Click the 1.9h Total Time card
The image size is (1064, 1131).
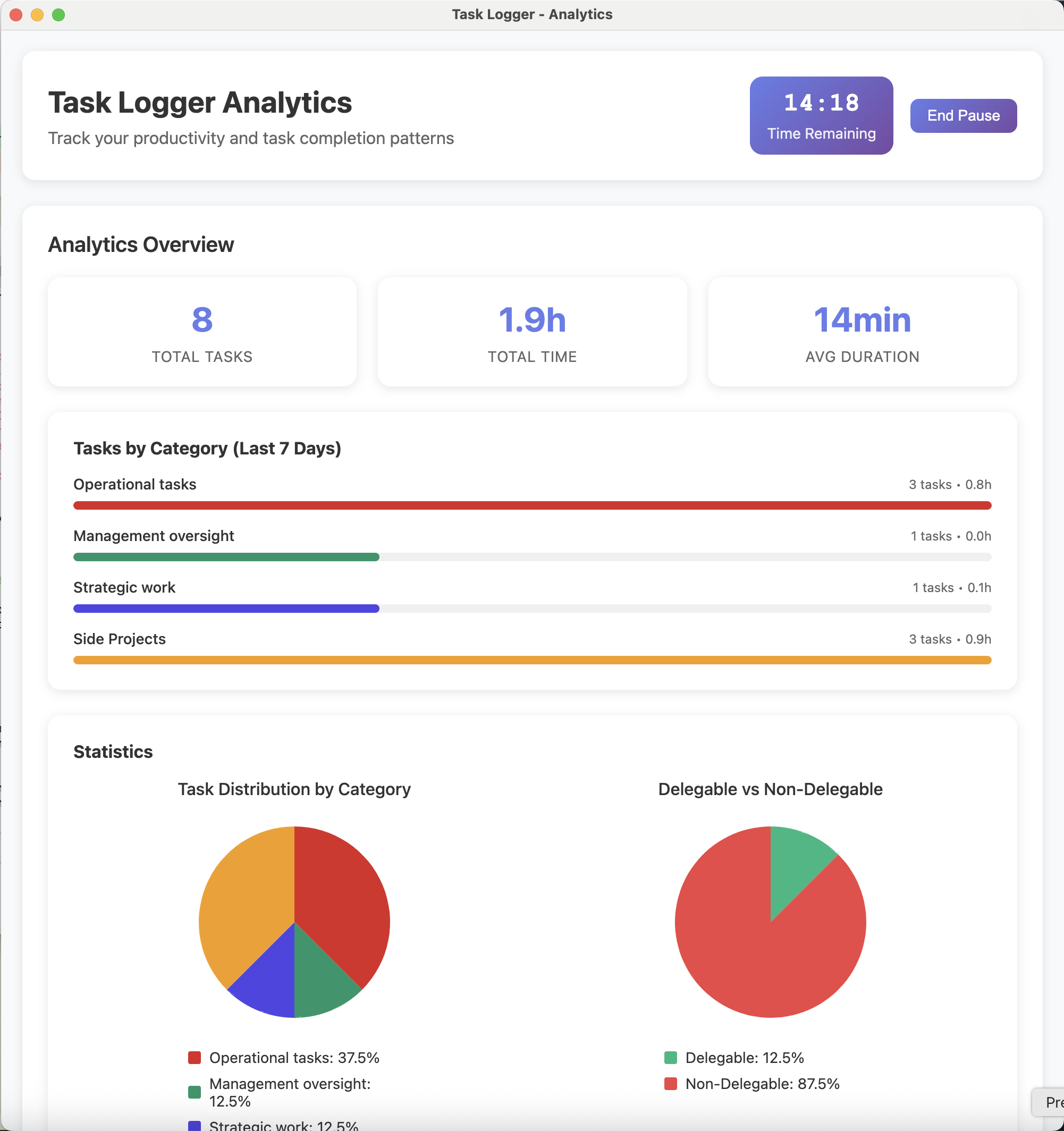coord(532,332)
